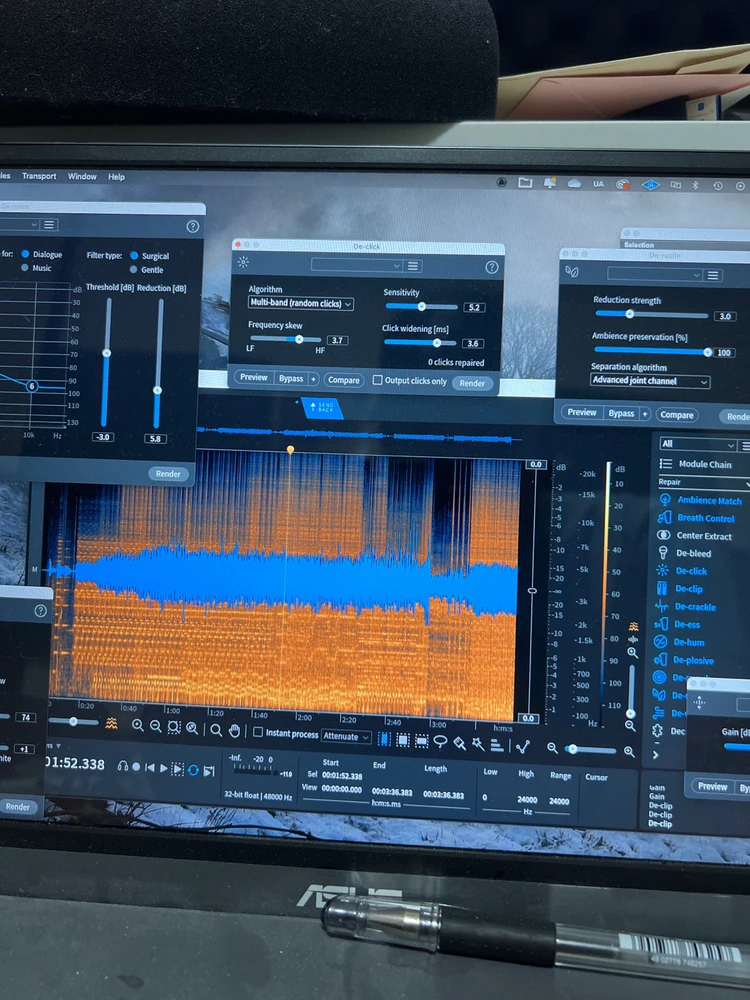Select the Music radio option
750x1000 pixels.
coord(24,268)
